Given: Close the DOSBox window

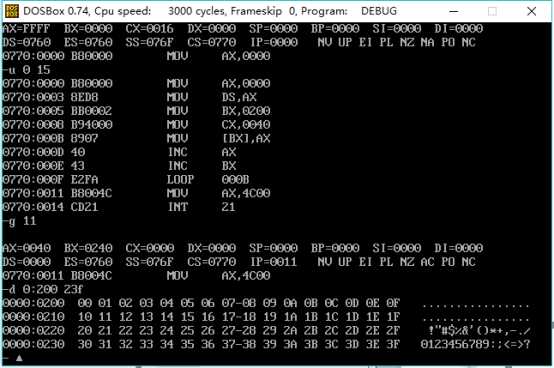Looking at the screenshot, I should click(531, 11).
